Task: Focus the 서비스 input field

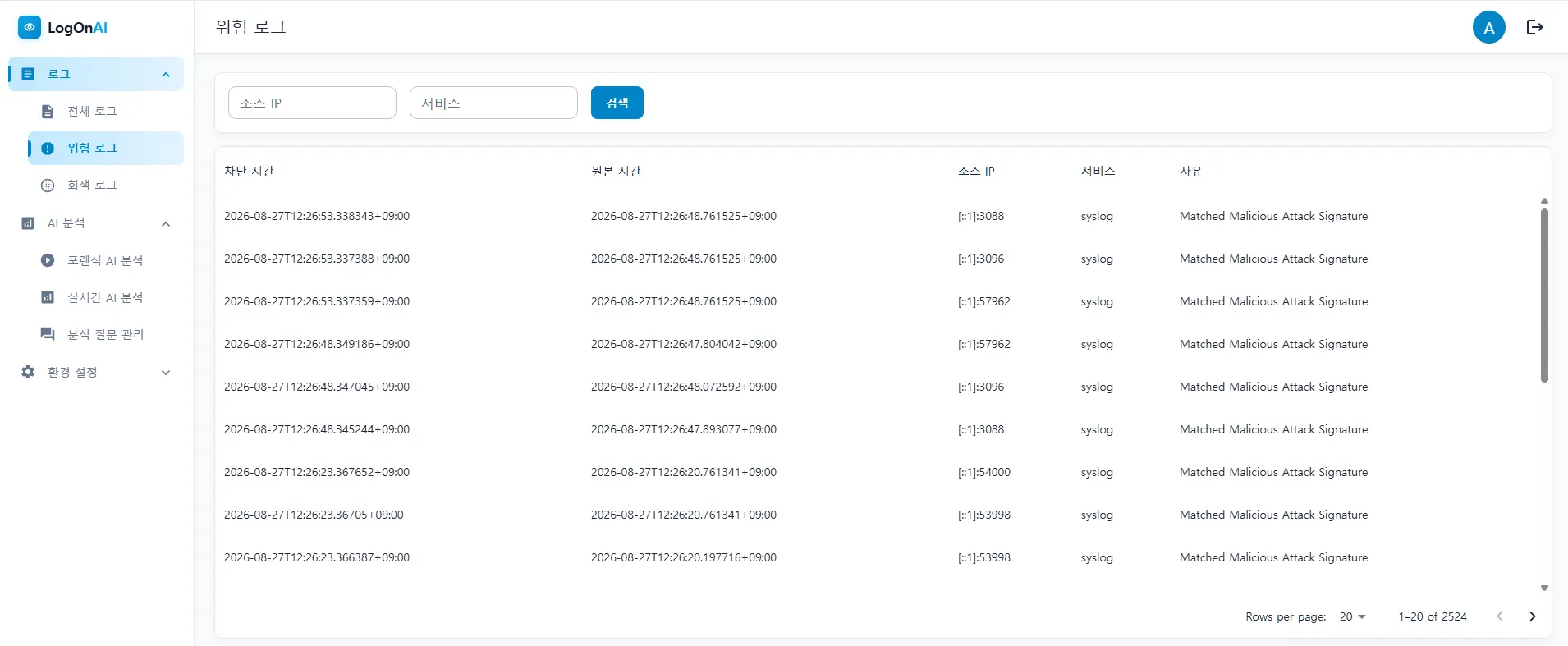Action: (x=493, y=103)
